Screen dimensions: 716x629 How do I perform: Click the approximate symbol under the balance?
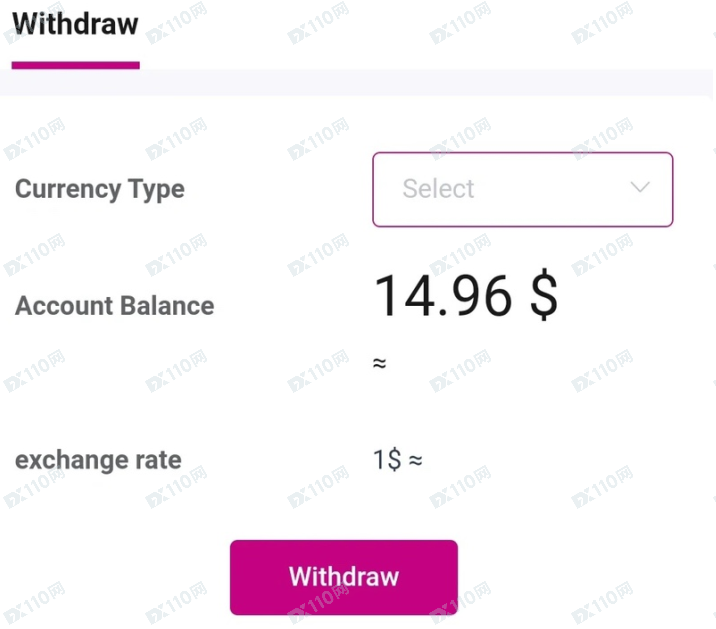tap(379, 363)
